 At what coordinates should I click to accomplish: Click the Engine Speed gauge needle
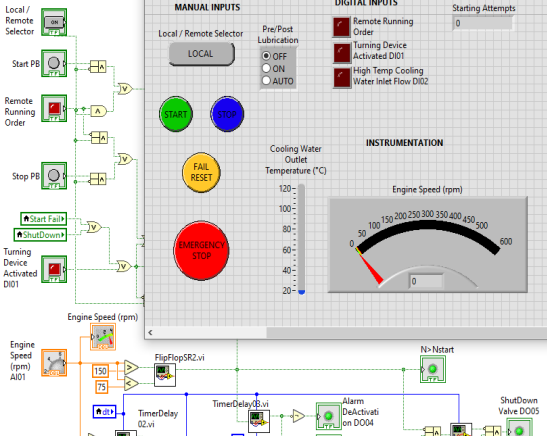(370, 265)
